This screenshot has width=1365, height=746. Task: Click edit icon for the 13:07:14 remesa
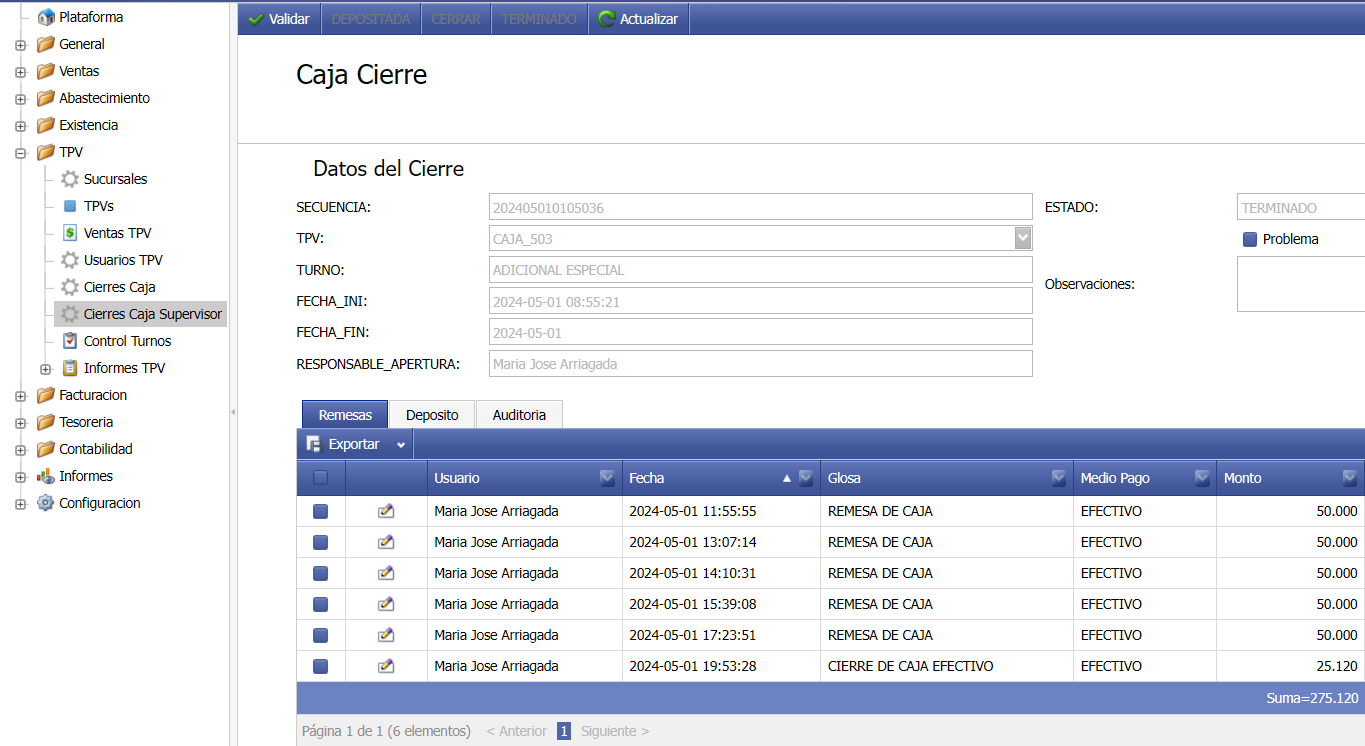pos(386,542)
